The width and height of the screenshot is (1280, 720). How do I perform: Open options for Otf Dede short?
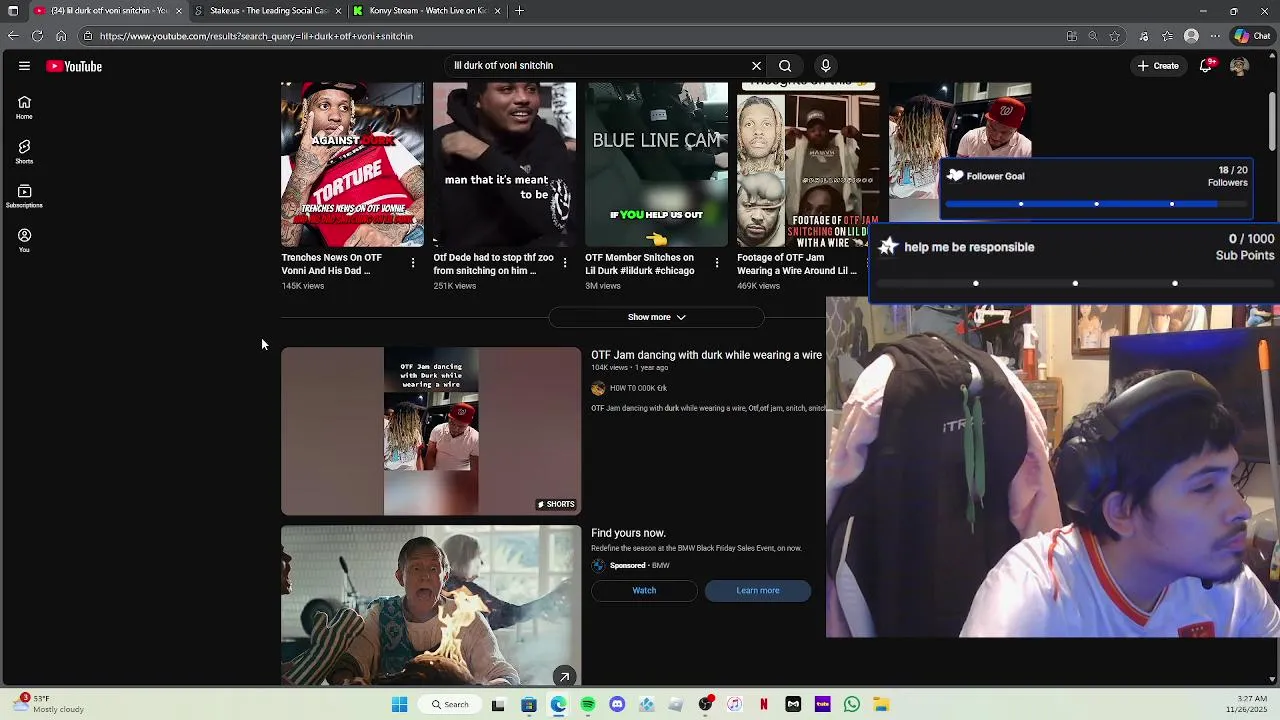coord(565,263)
